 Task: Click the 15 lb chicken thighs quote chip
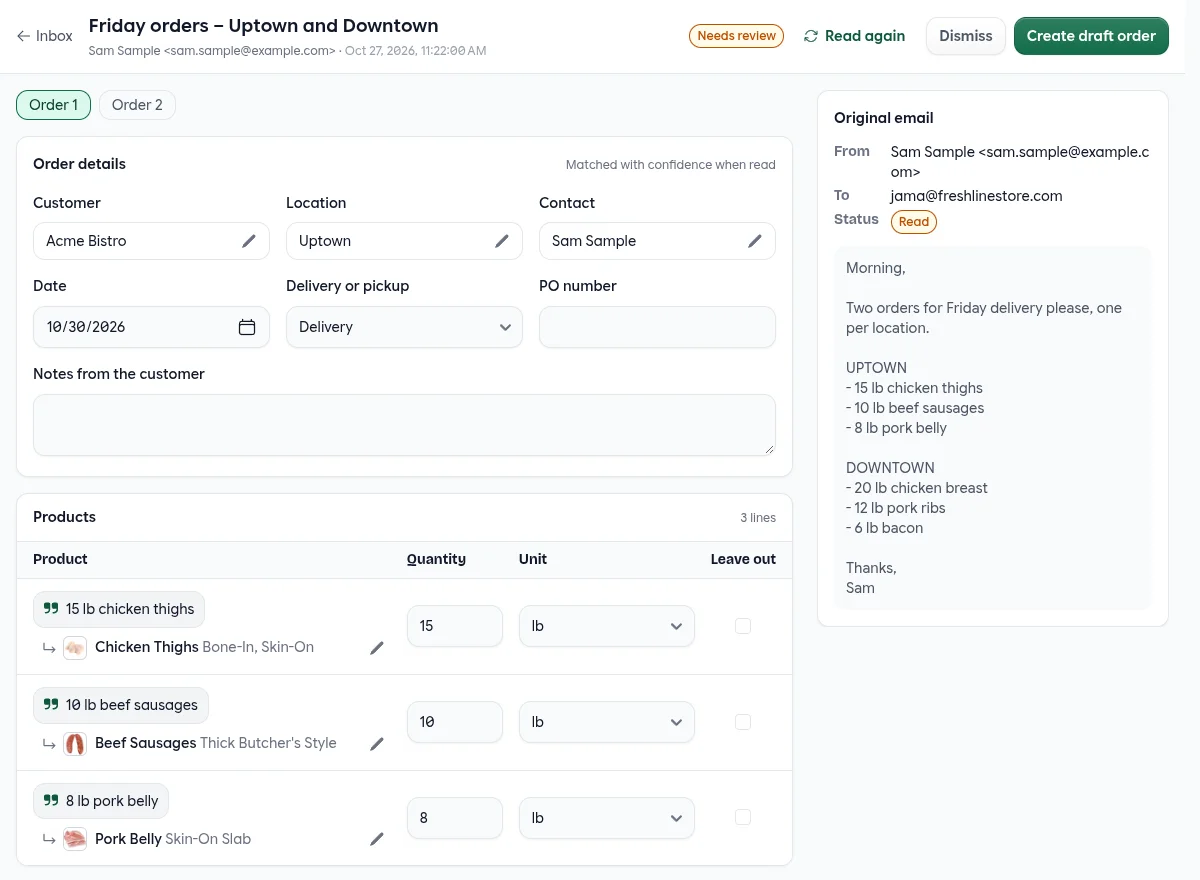click(x=120, y=609)
